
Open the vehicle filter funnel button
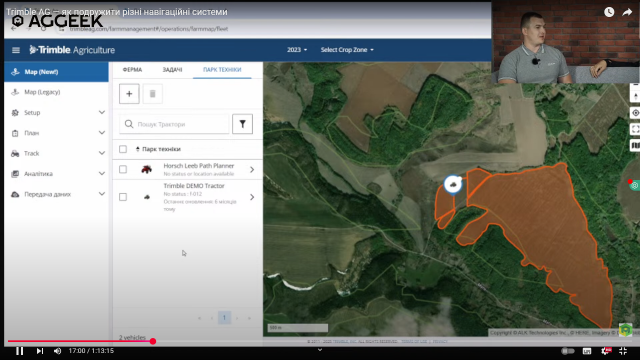242,124
